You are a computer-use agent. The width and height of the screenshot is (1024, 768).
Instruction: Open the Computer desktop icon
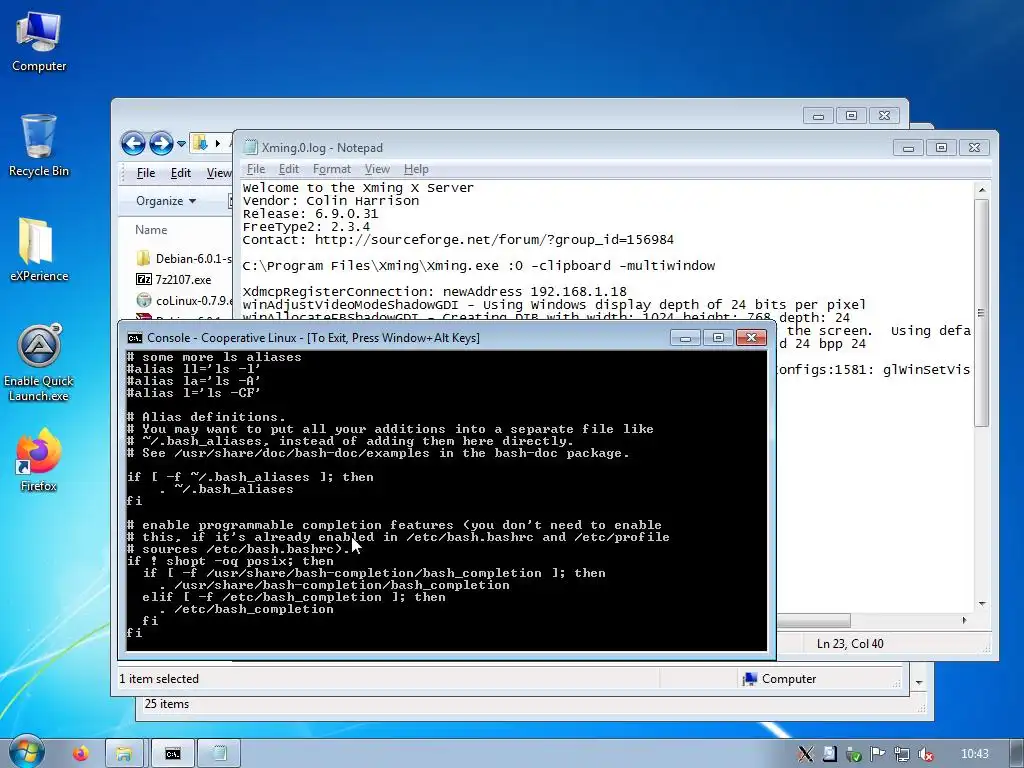point(39,41)
